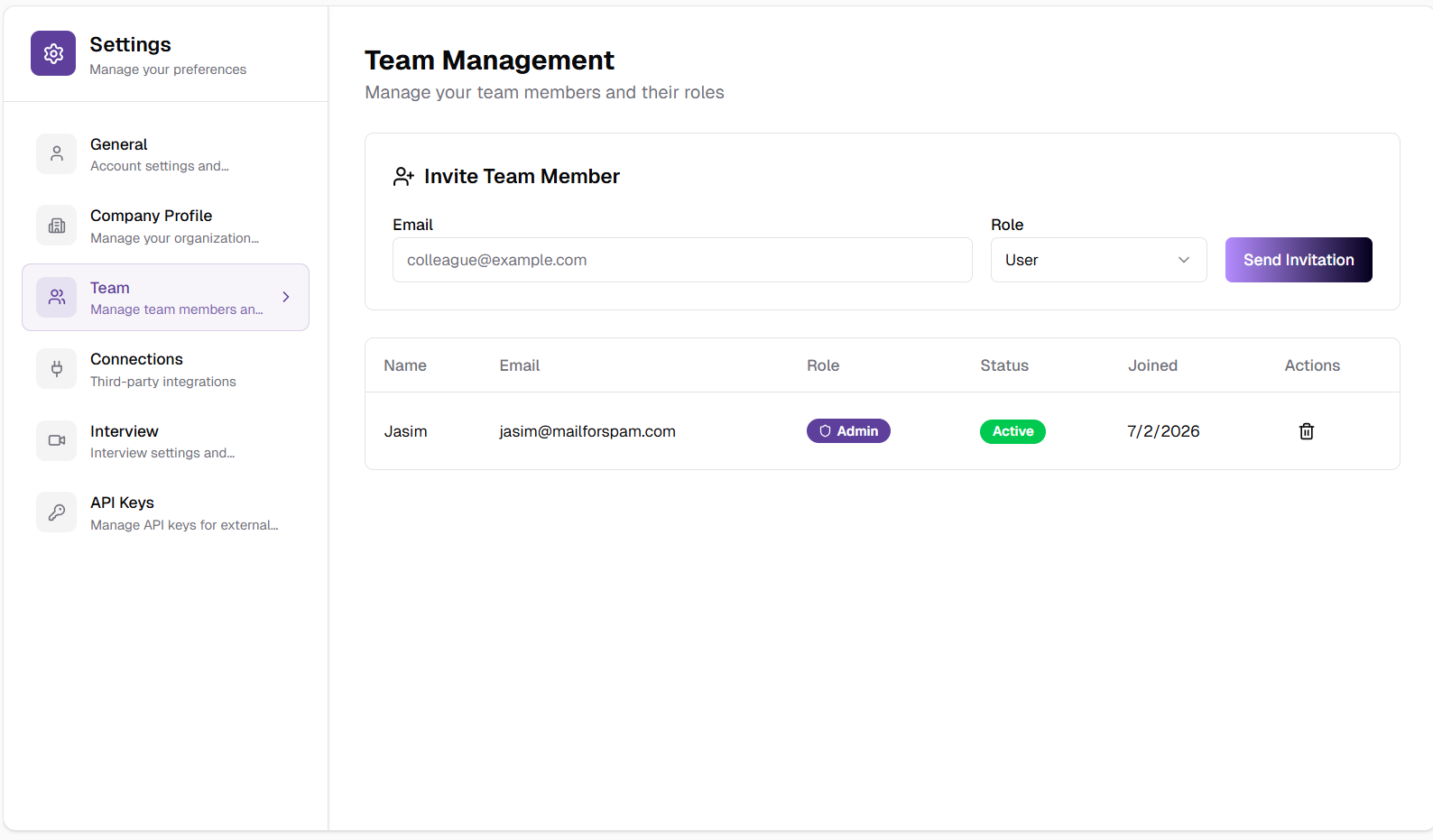This screenshot has width=1433, height=840.
Task: Click the chevron arrow in Role dropdown
Action: click(1183, 260)
